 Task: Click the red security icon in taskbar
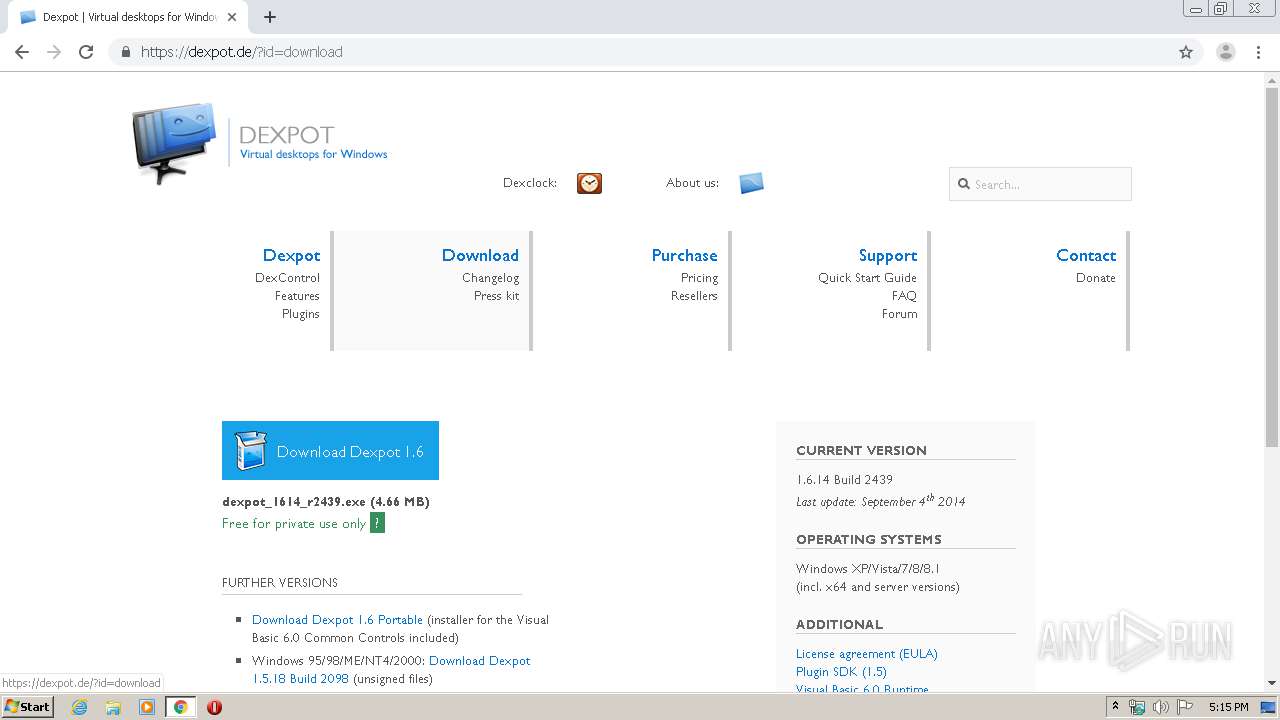click(214, 707)
